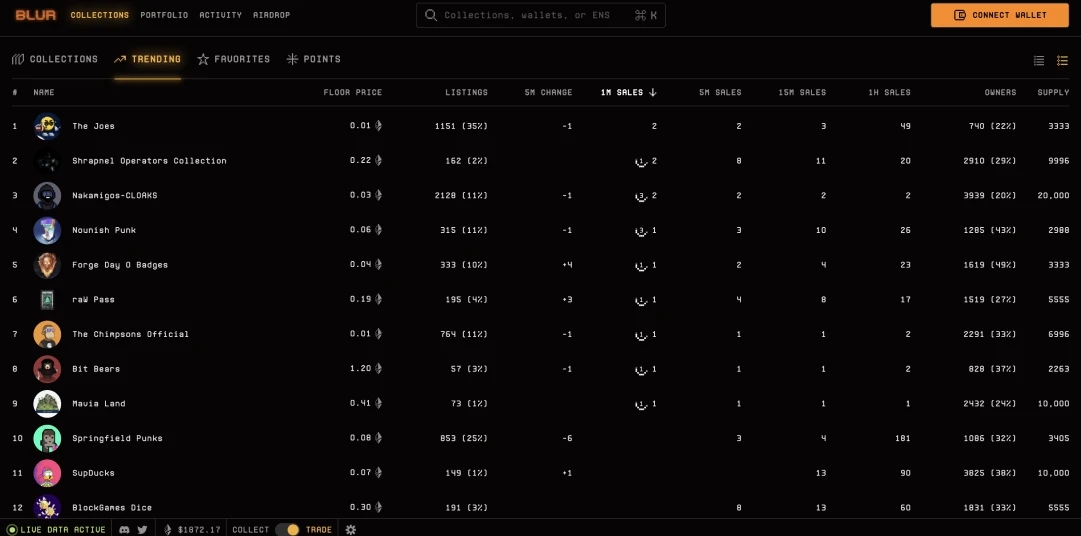This screenshot has width=1081, height=536.
Task: Switch to compact list view icon
Action: click(1039, 61)
